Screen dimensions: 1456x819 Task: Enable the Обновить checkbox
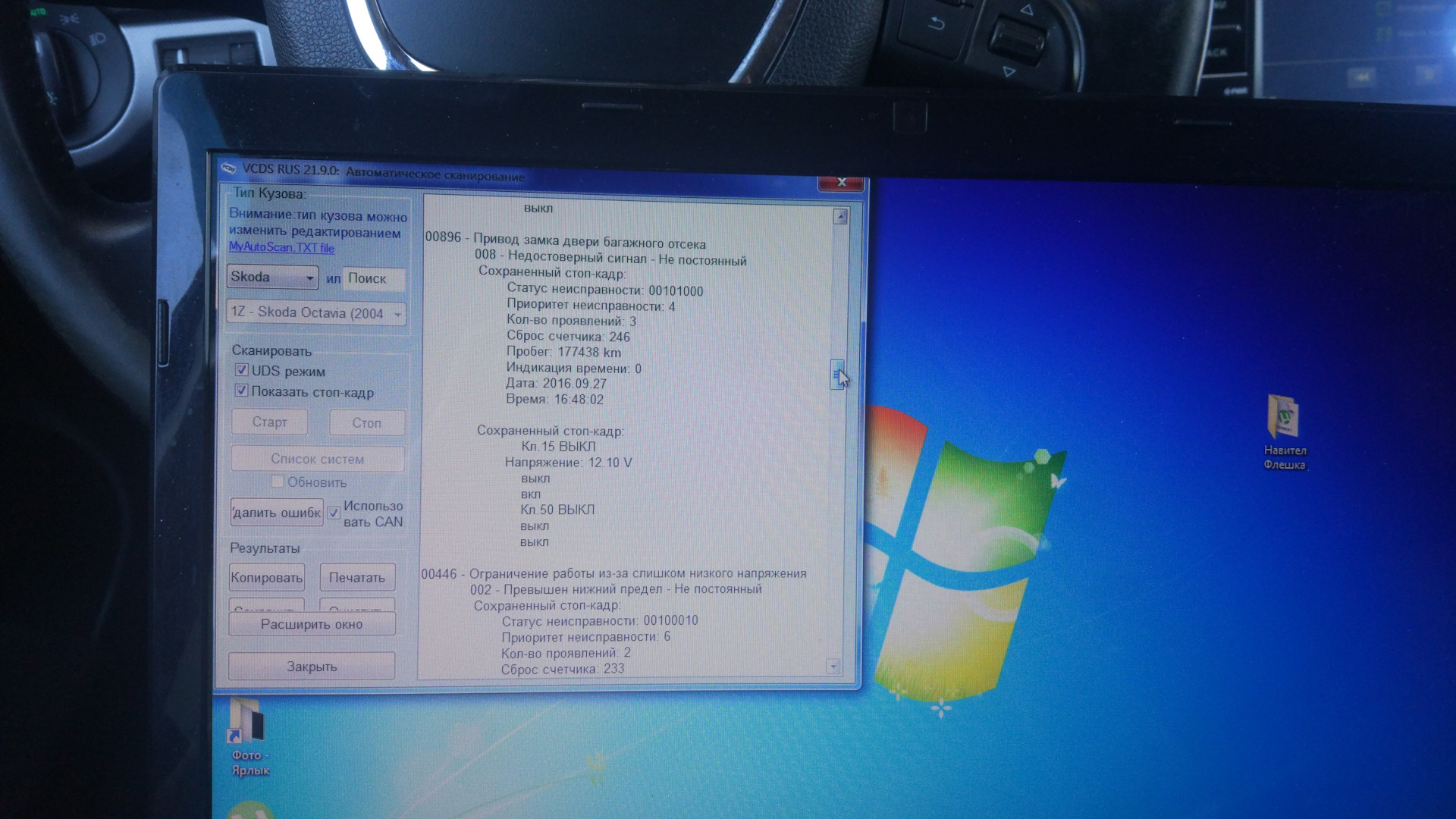coord(278,482)
